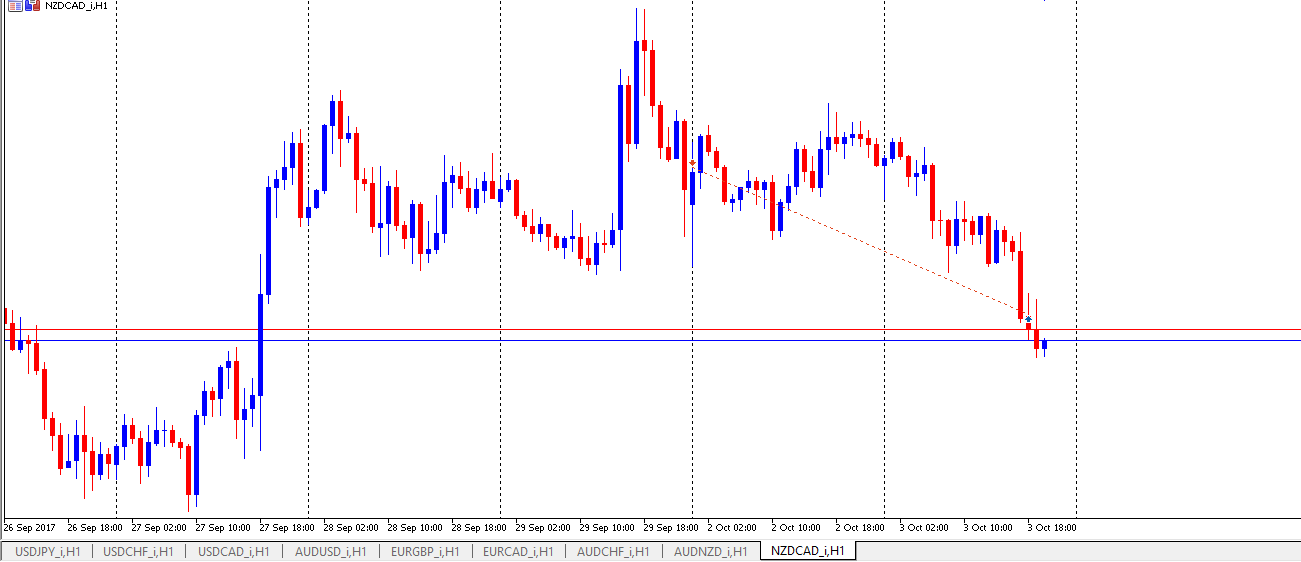Click the 29 Sep 10:00 time label
This screenshot has width=1301, height=562.
(x=607, y=526)
